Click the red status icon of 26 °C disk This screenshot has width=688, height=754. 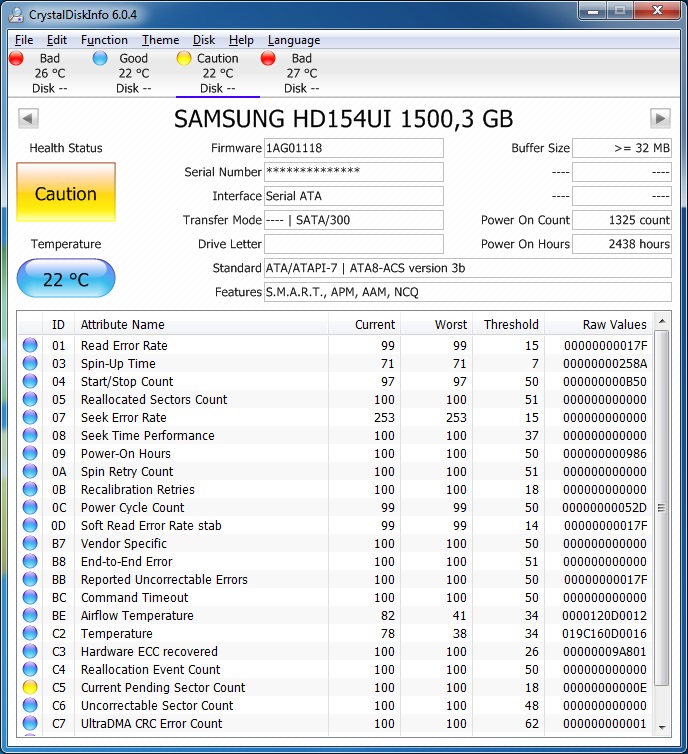coord(16,58)
